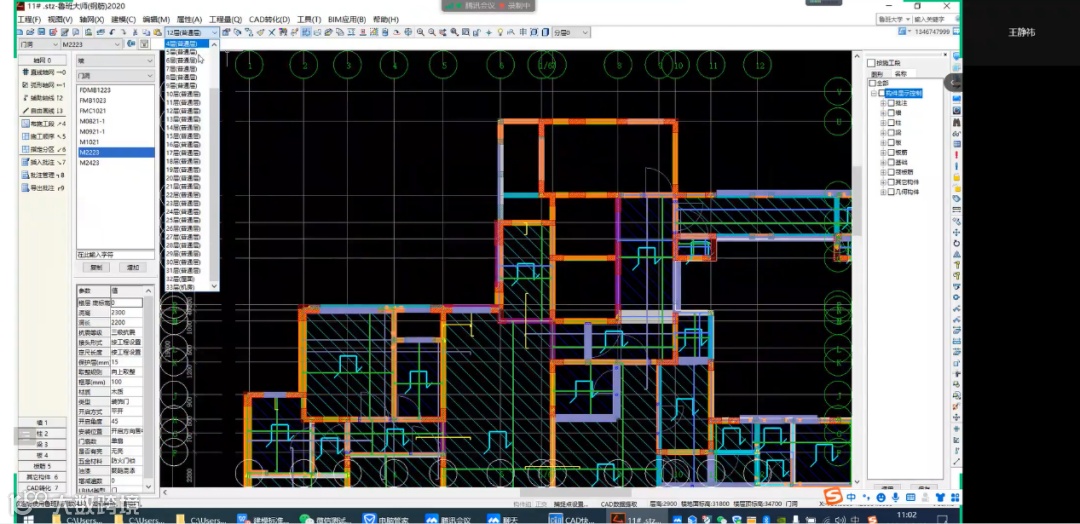Click the Cut scissors icon in toolbar
The height and width of the screenshot is (524, 1080).
(135, 32)
